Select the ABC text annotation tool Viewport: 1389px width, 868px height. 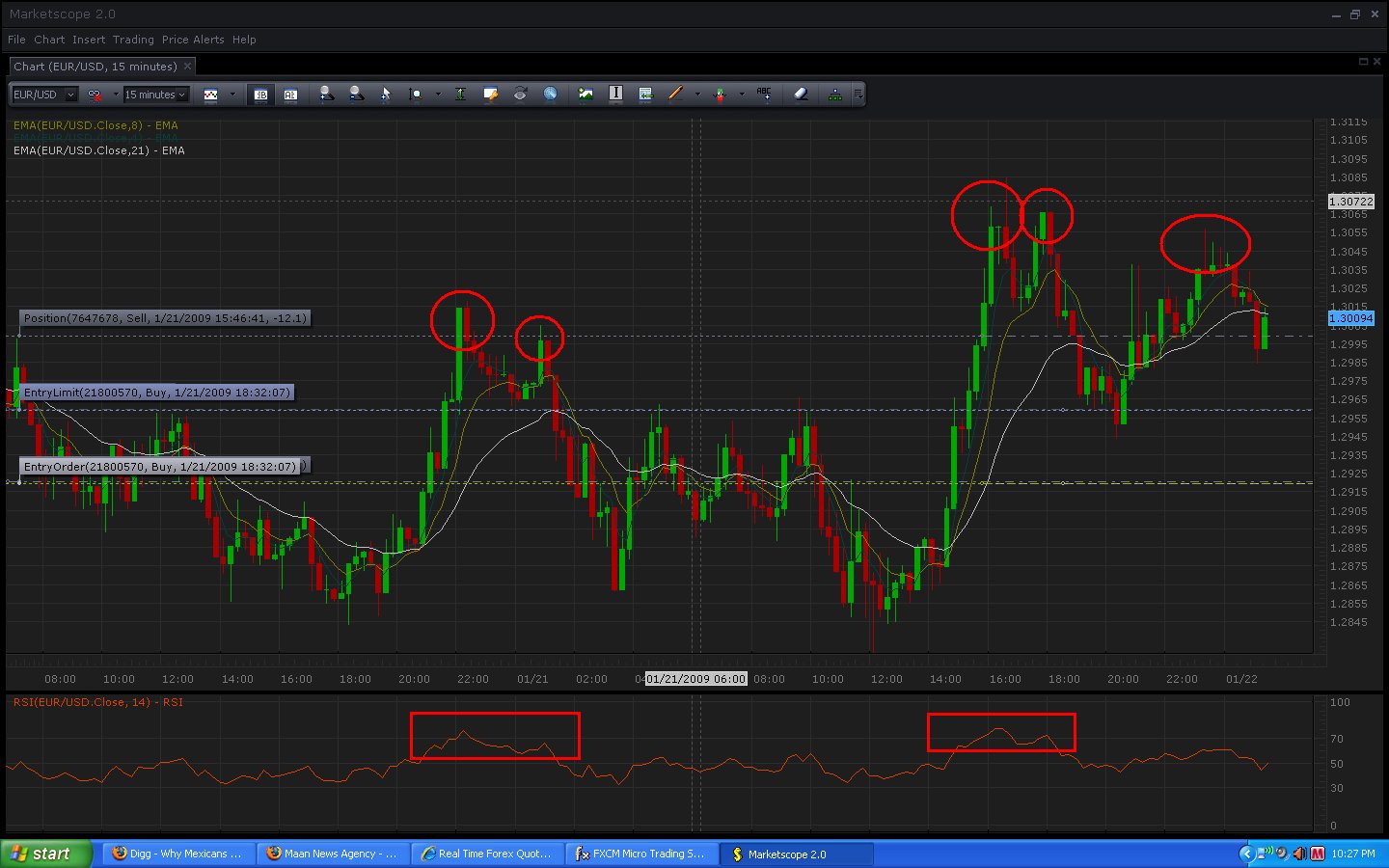764,94
